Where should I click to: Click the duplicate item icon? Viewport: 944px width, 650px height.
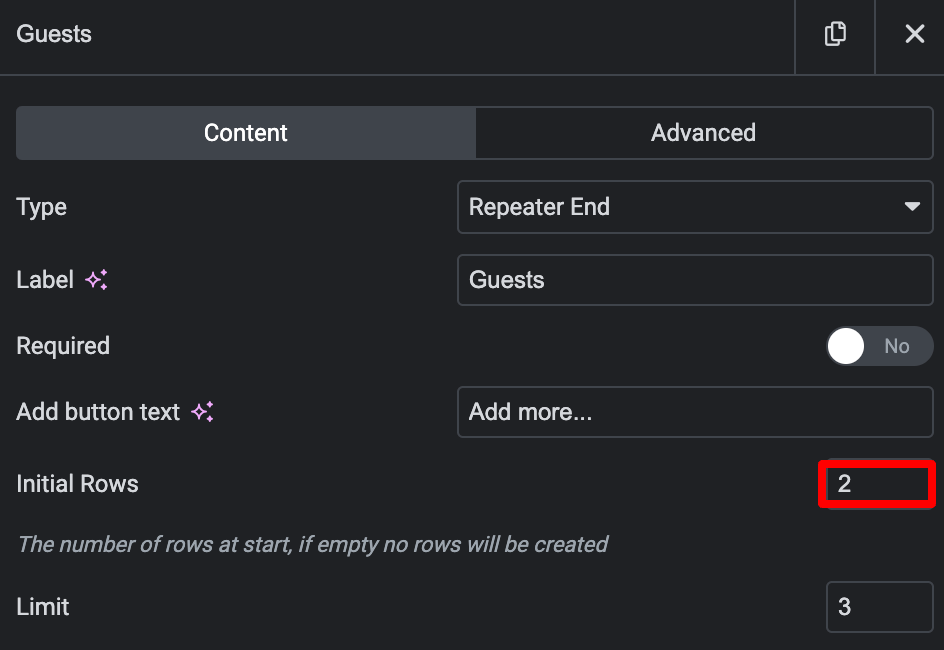coord(834,34)
